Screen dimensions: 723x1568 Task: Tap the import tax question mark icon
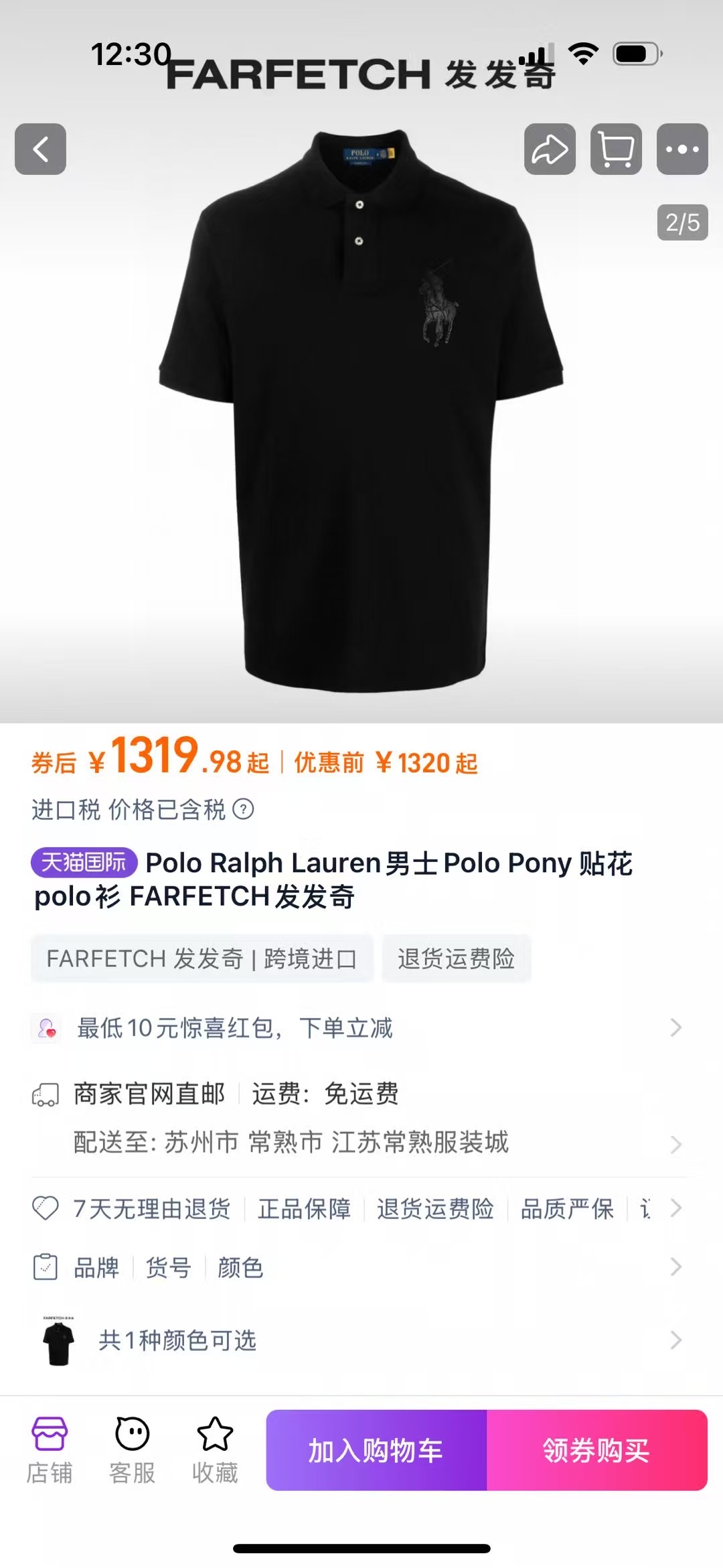(243, 809)
